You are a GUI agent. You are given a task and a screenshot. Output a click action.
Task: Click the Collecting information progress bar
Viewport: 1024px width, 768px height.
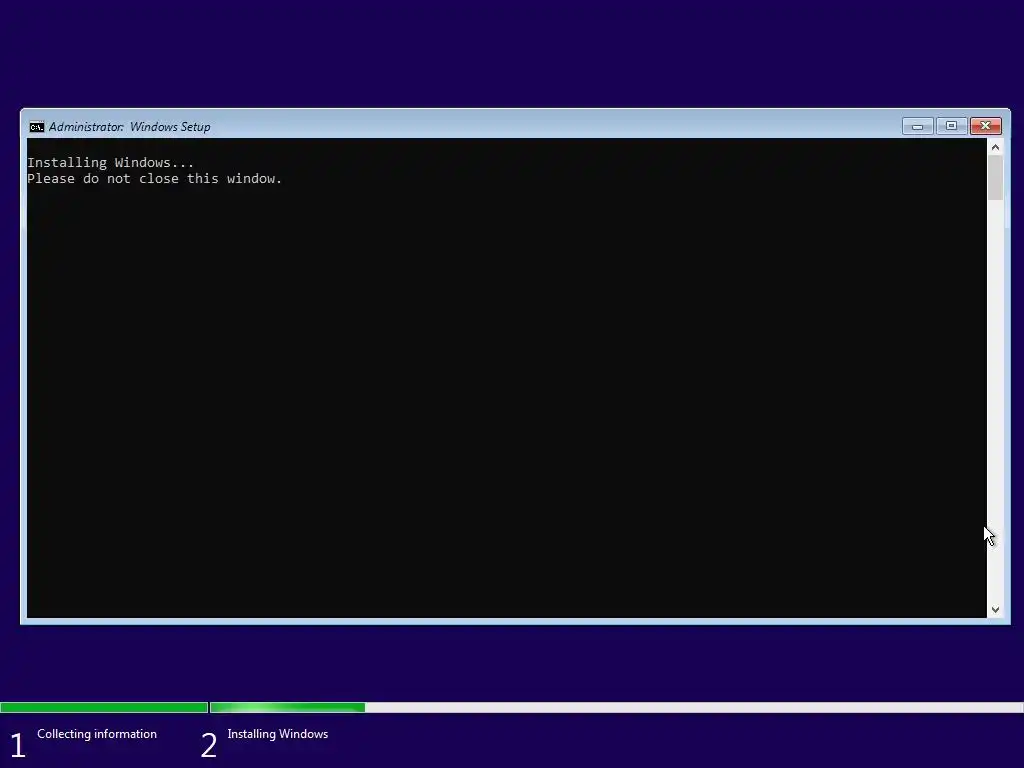tap(104, 707)
